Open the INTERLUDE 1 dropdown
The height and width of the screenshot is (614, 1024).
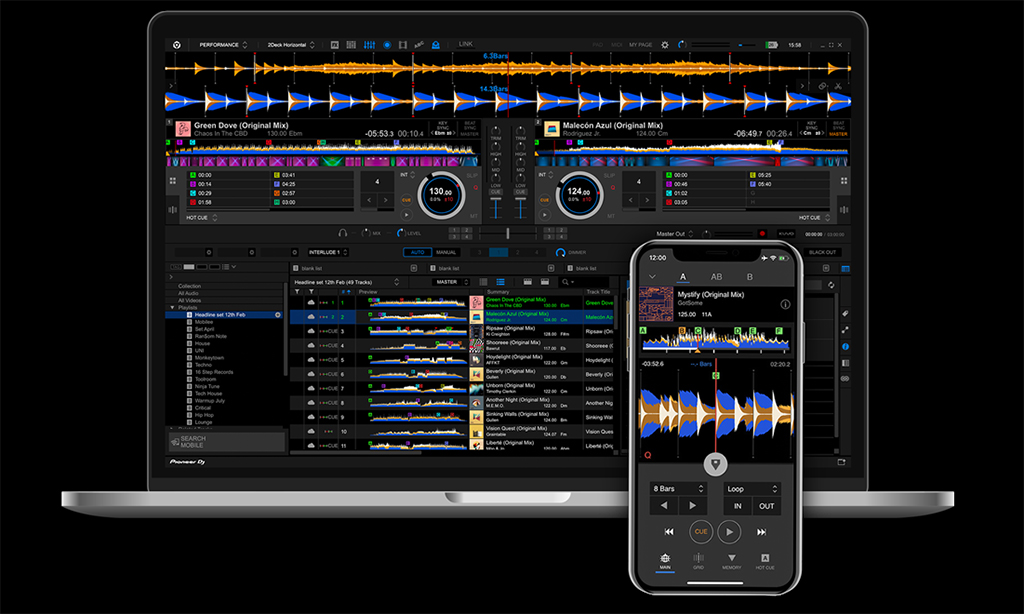tap(328, 252)
